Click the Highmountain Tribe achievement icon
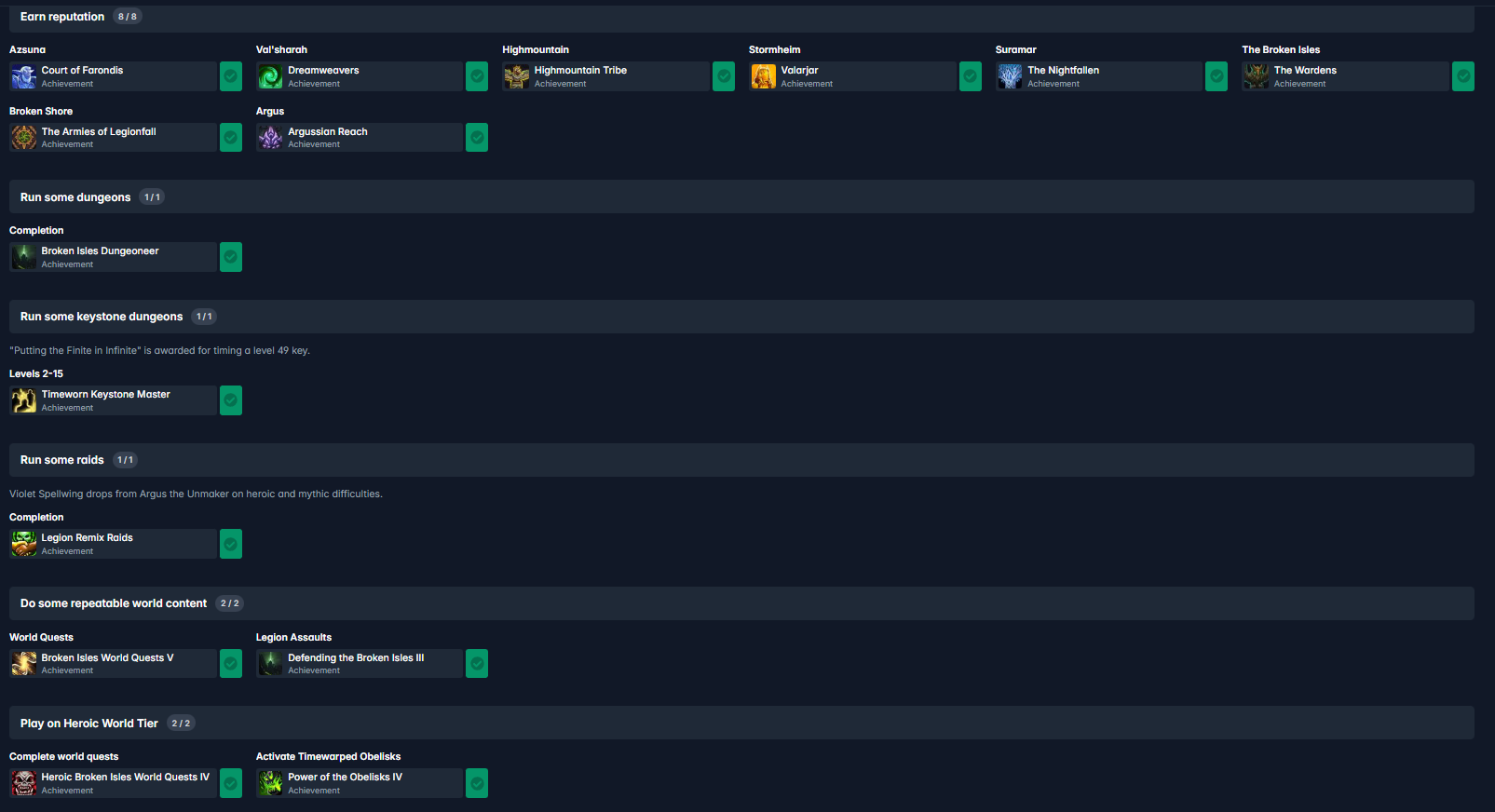 click(x=516, y=76)
